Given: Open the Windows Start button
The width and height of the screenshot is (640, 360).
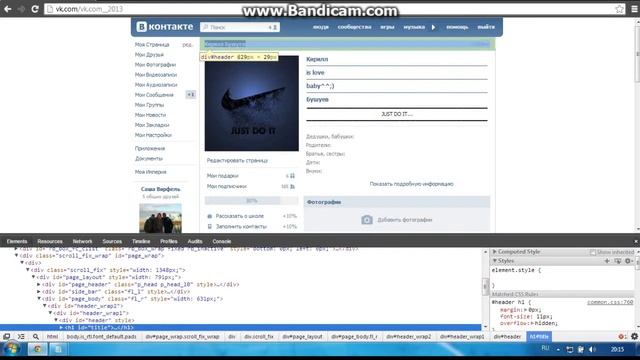Looking at the screenshot, I should point(11,349).
